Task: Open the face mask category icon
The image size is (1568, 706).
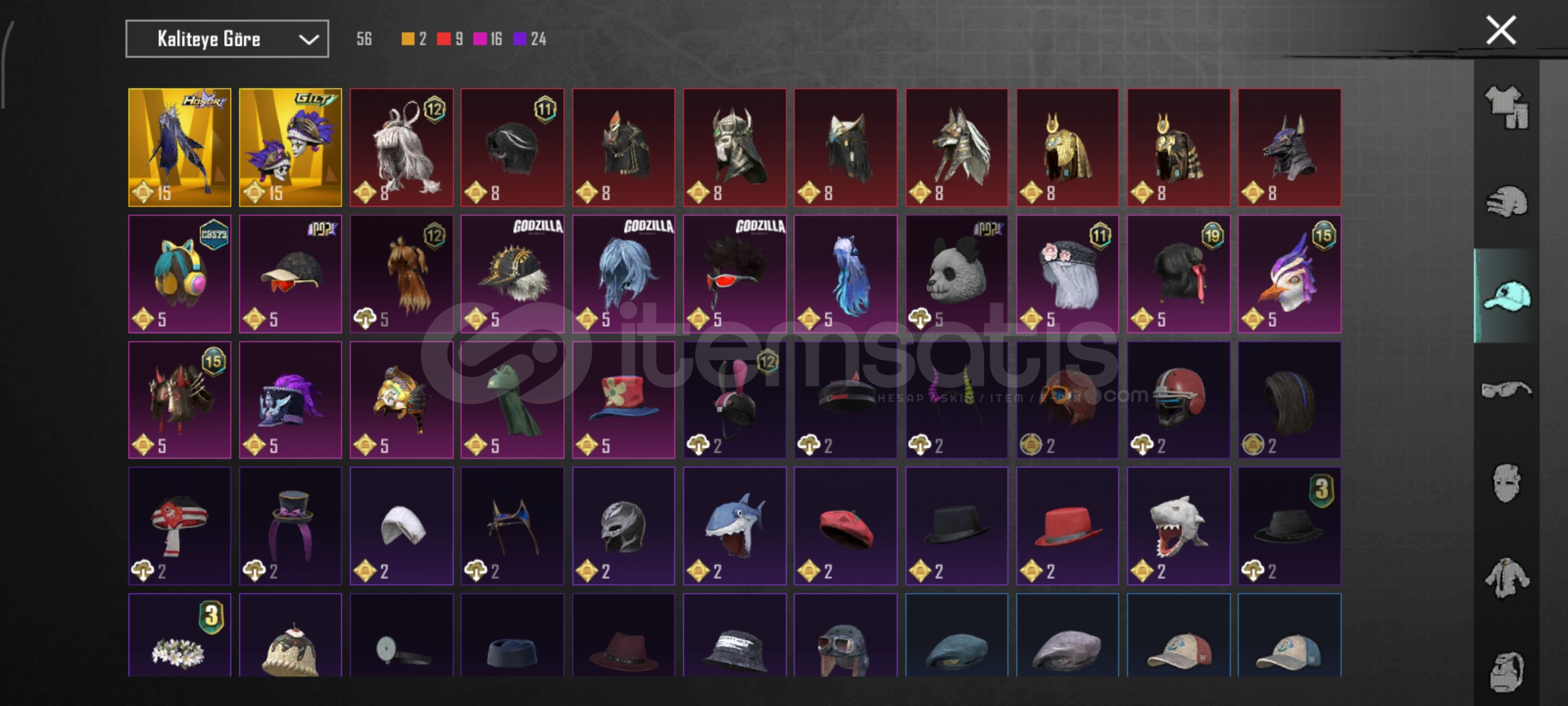Action: (1507, 483)
